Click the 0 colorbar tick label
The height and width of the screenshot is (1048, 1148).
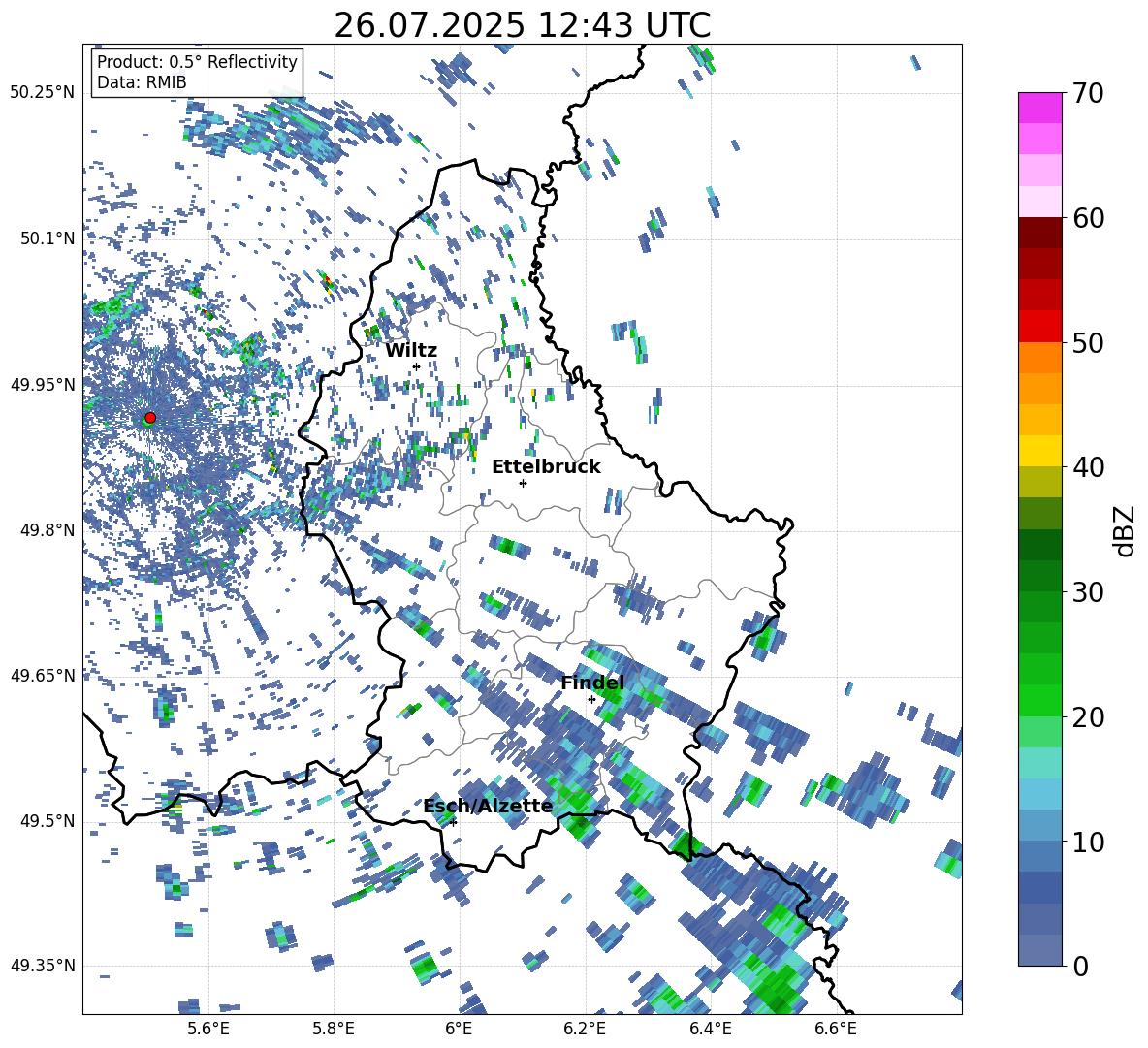[1080, 966]
